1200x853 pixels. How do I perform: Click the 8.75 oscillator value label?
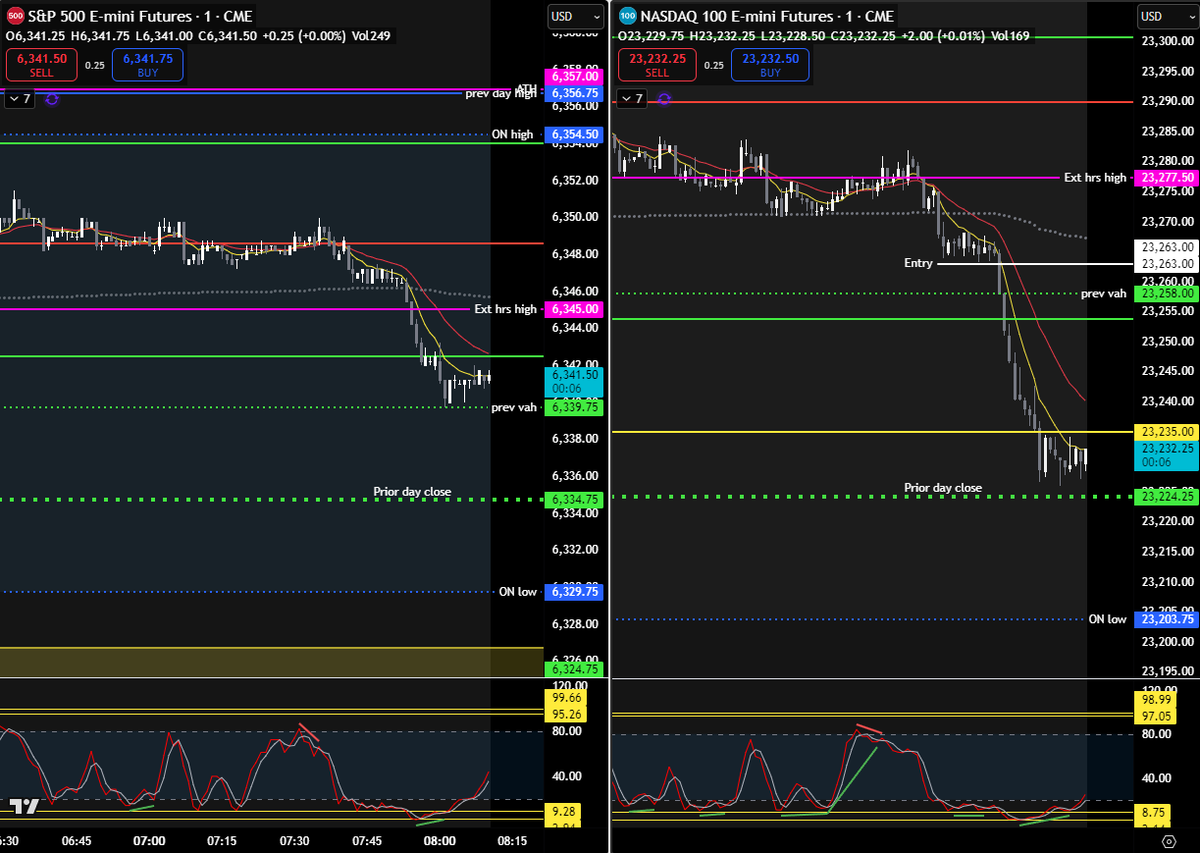click(x=1152, y=815)
